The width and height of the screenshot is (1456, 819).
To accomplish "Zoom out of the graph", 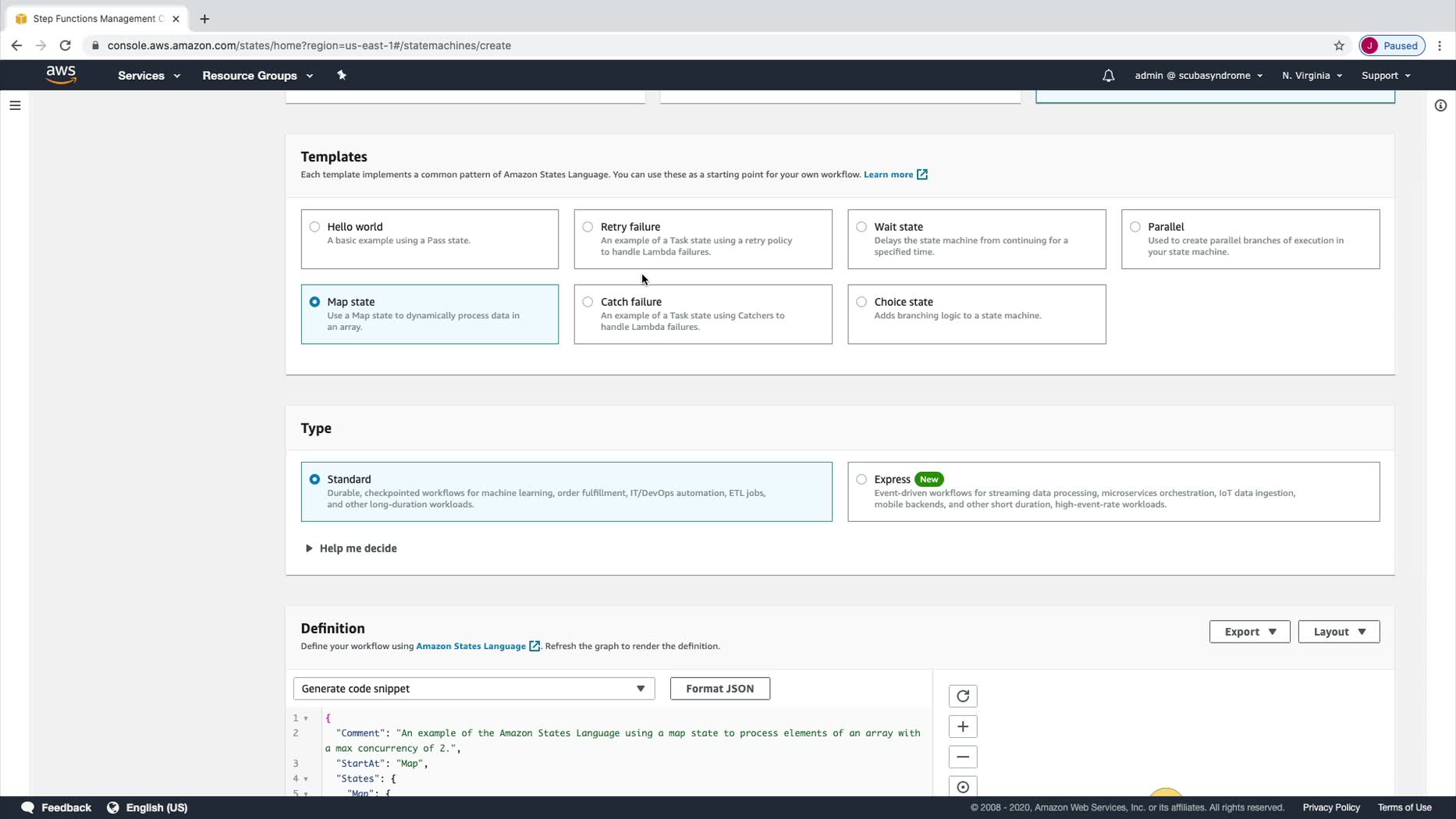I will [962, 757].
